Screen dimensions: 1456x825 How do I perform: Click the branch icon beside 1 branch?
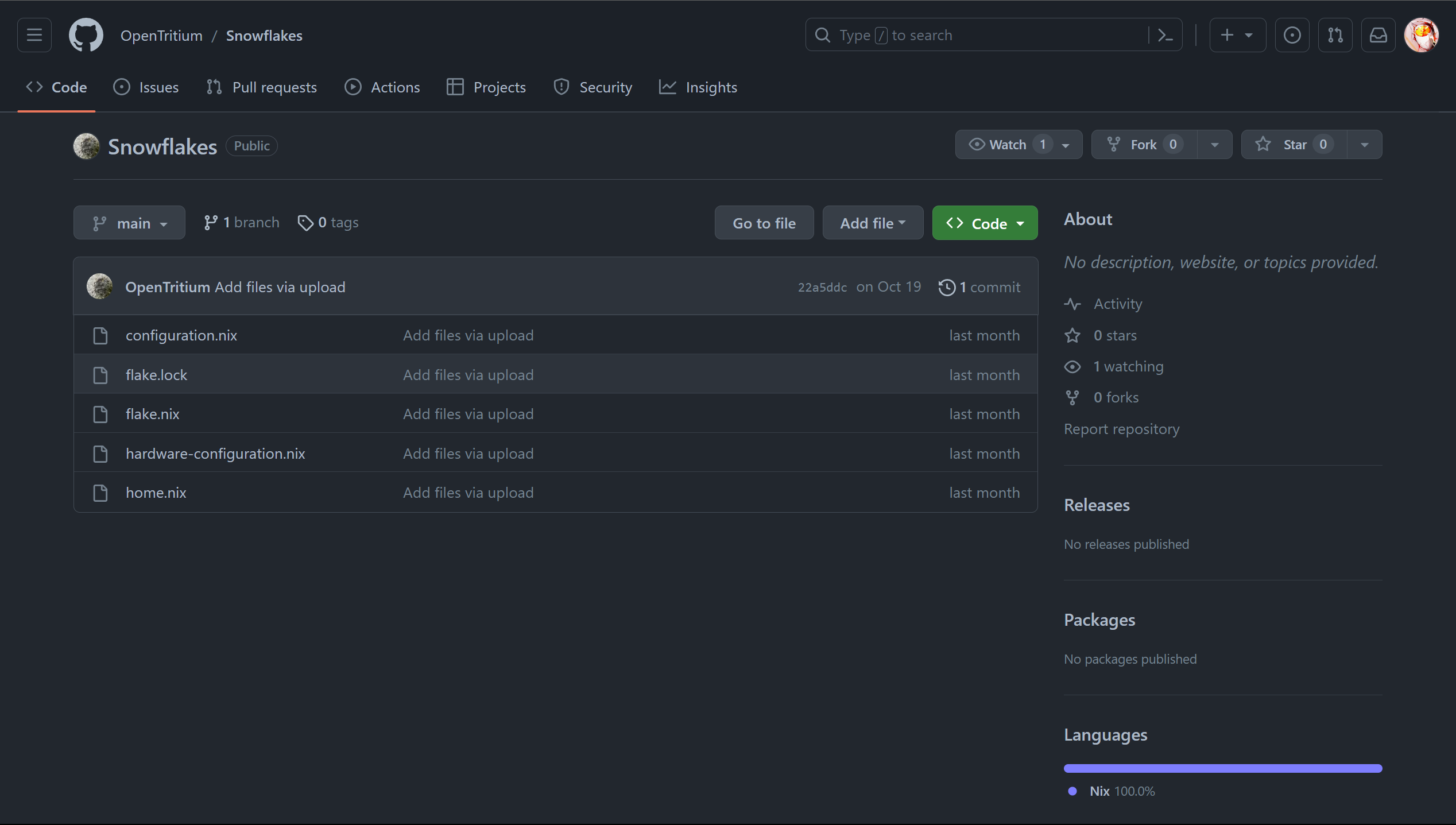point(211,223)
